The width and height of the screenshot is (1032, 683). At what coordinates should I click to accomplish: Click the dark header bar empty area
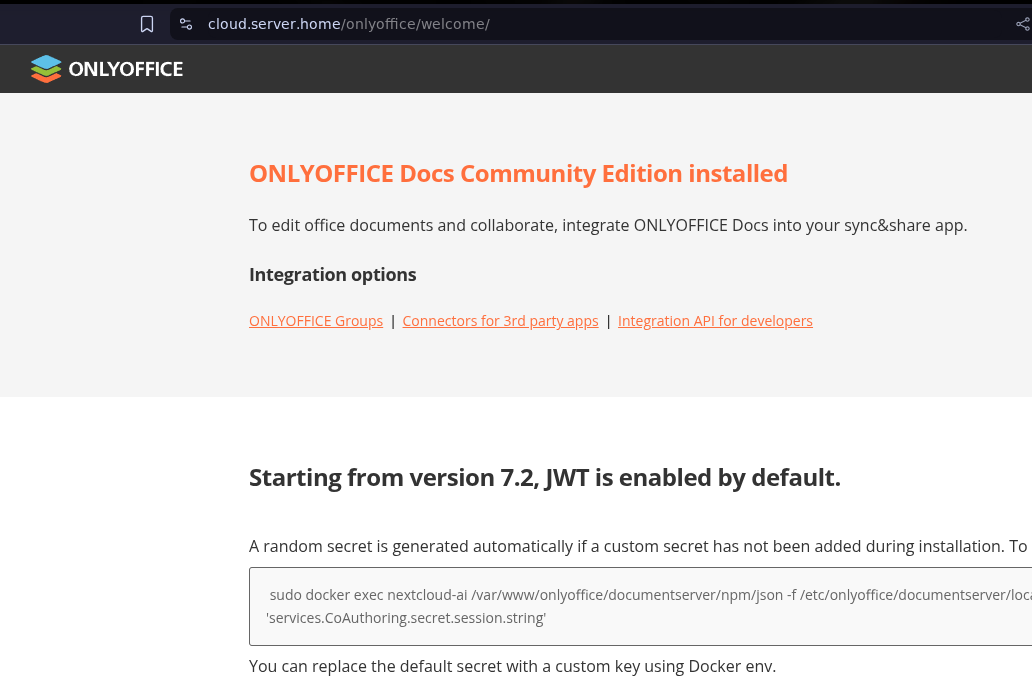coord(600,69)
